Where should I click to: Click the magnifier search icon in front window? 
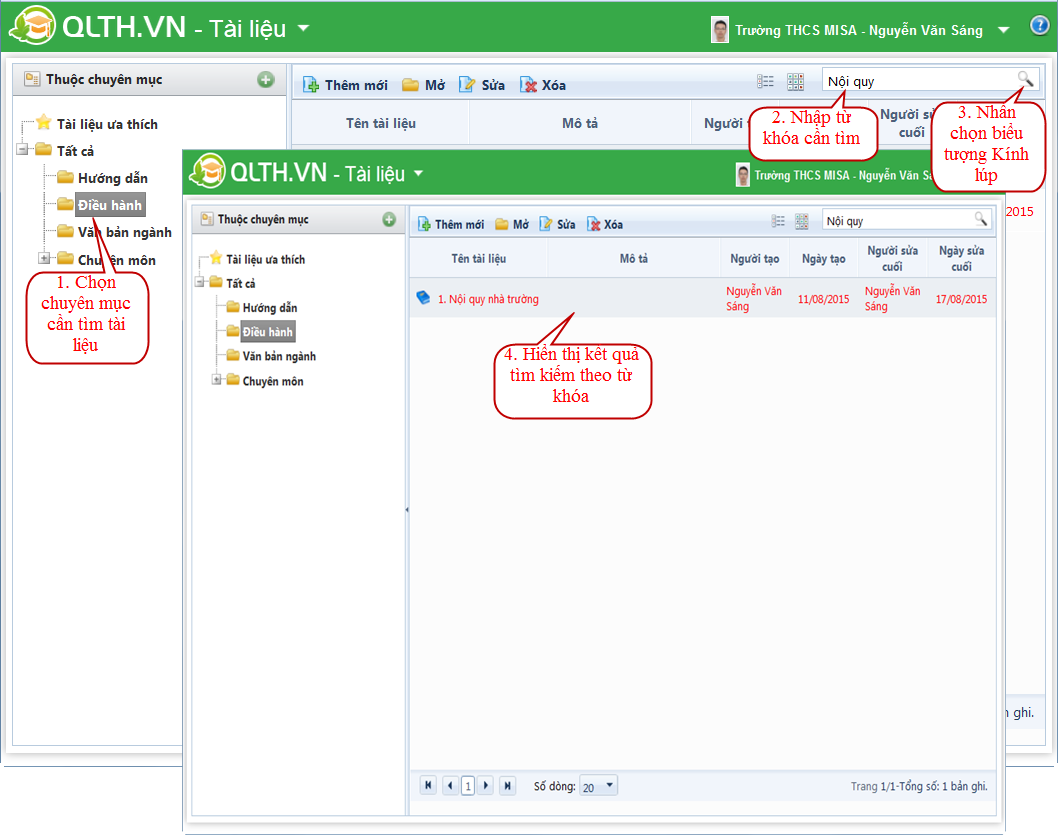click(981, 219)
